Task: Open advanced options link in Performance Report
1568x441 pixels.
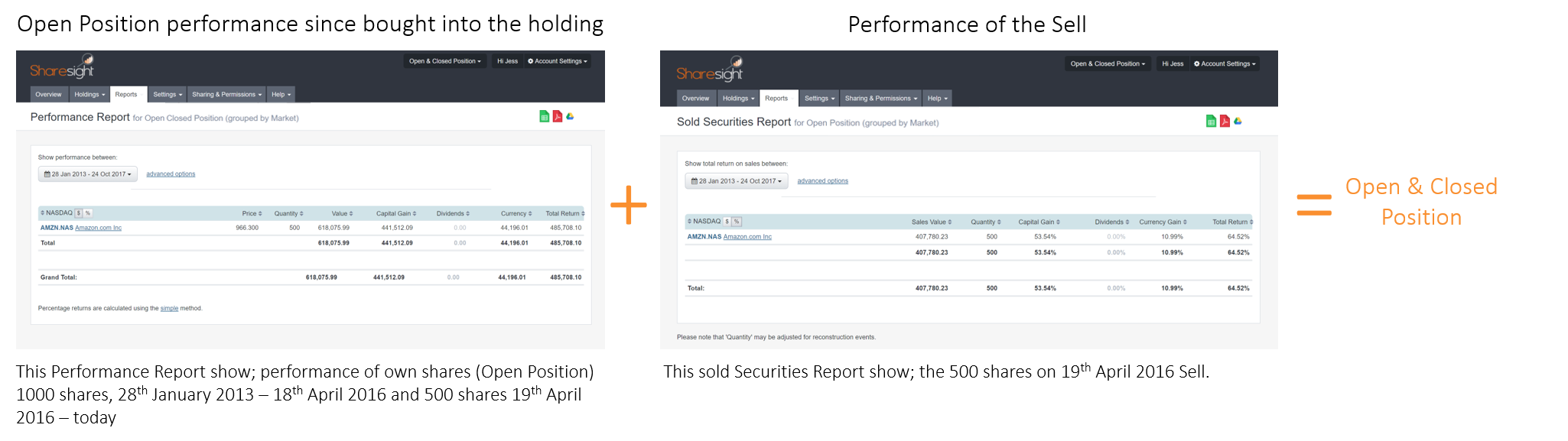Action: (171, 174)
